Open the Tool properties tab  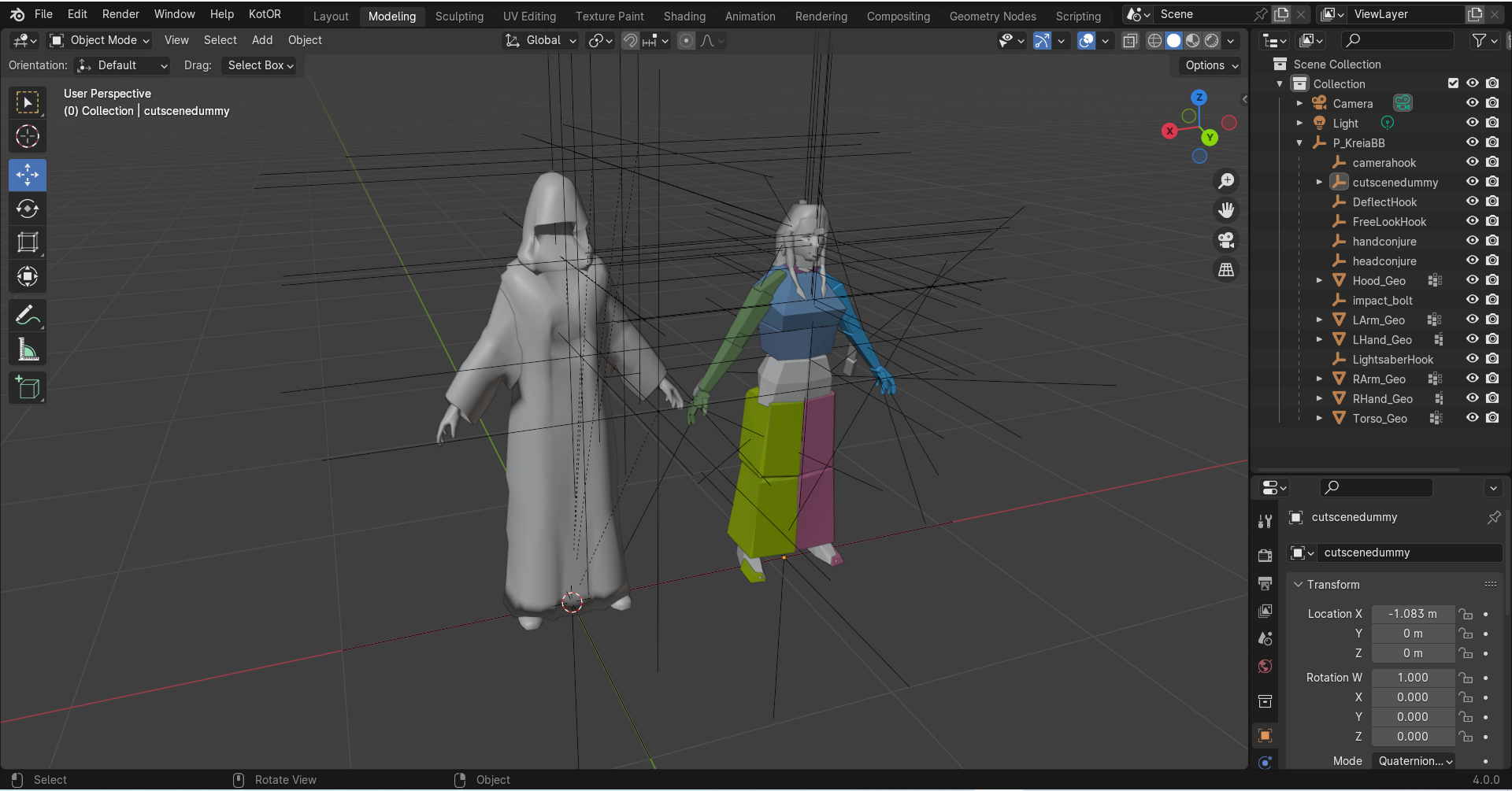pyautogui.click(x=1265, y=521)
